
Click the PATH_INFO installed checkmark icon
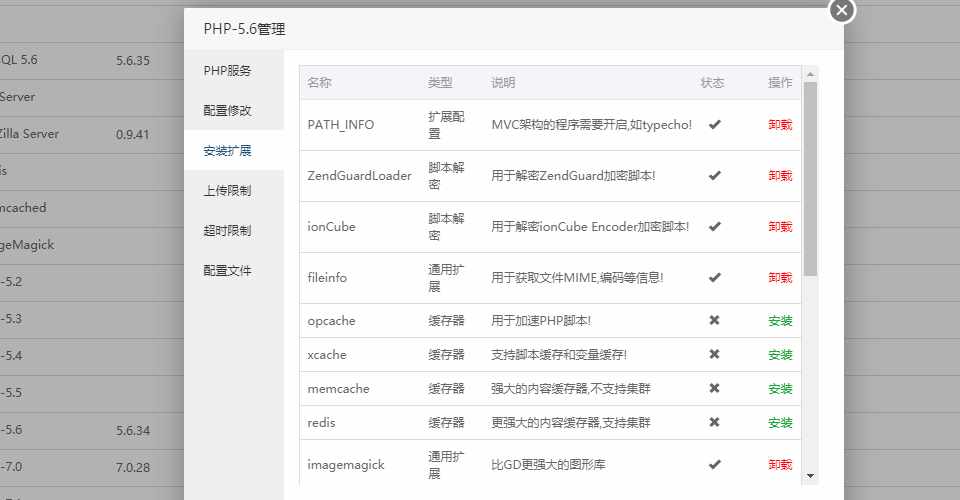pyautogui.click(x=714, y=125)
